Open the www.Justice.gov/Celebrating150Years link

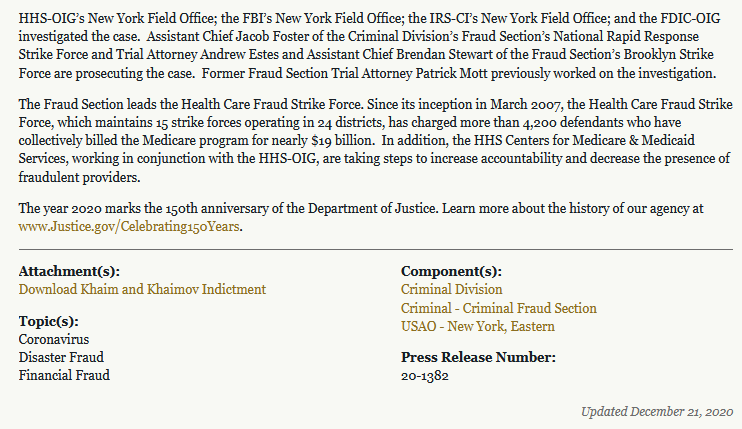point(129,227)
